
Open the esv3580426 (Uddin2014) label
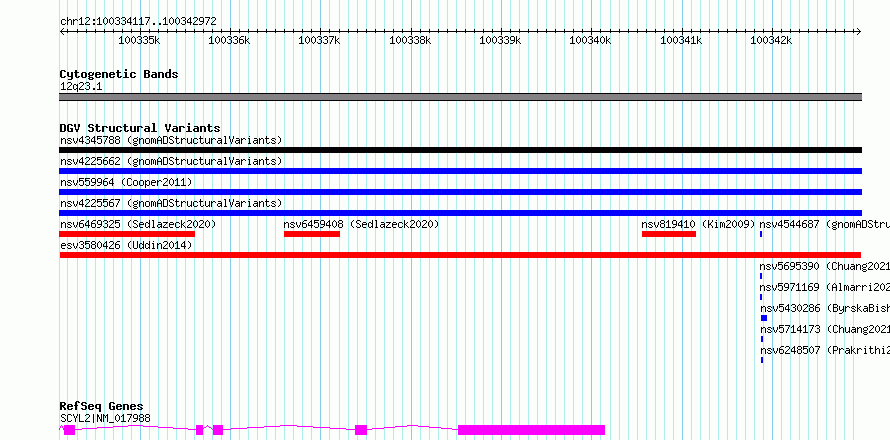click(126, 245)
